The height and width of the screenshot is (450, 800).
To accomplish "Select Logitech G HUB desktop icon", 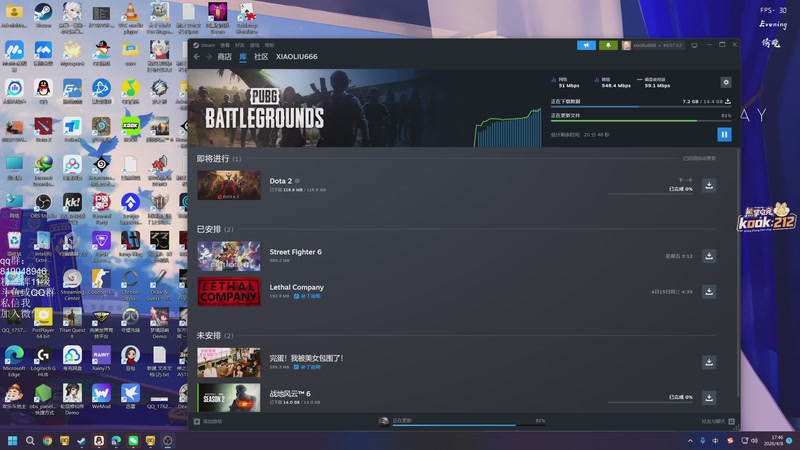I will [x=43, y=361].
